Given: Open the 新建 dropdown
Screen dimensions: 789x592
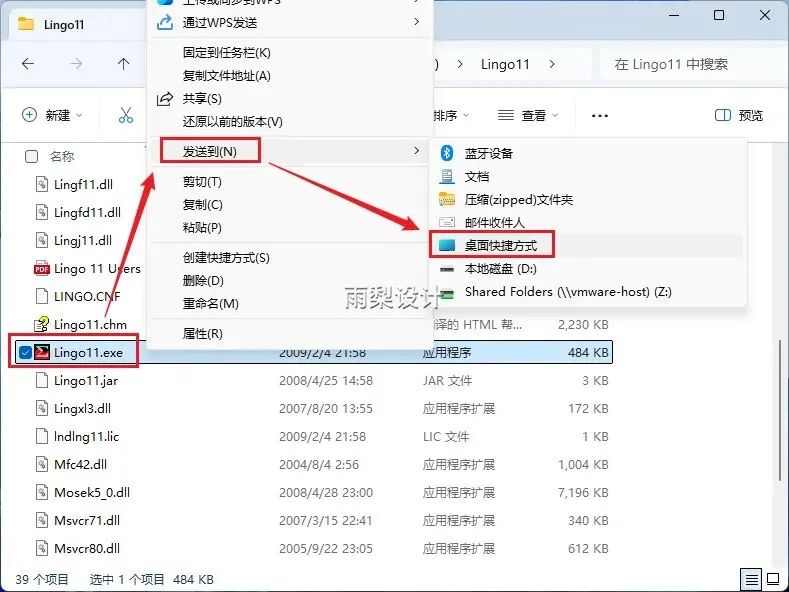Looking at the screenshot, I should [x=52, y=115].
